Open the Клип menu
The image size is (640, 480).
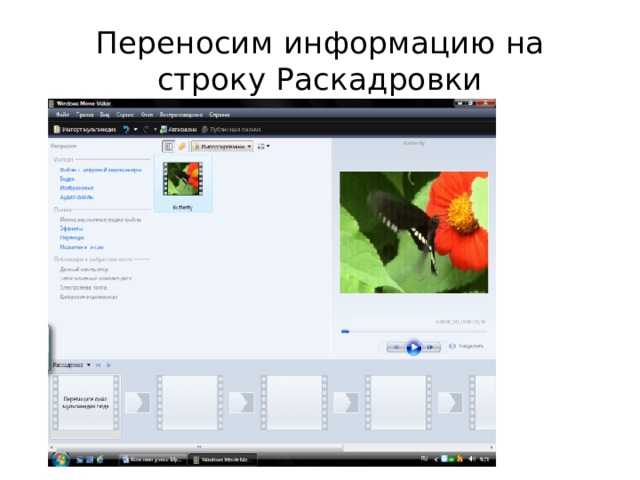point(147,115)
